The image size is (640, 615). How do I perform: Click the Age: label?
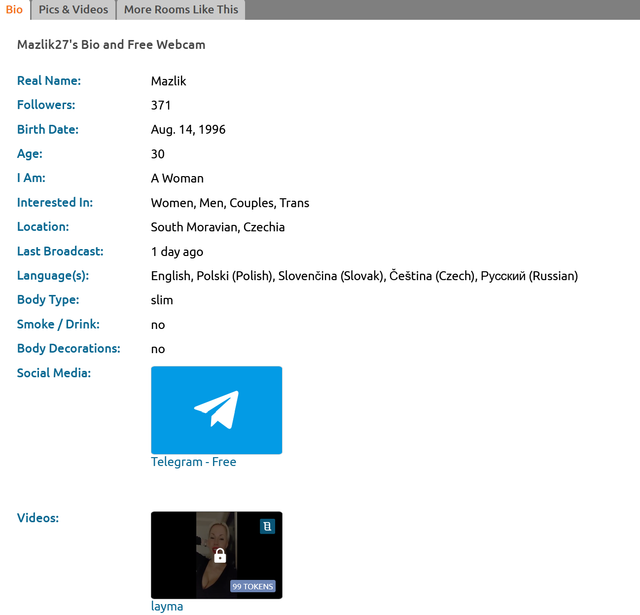click(30, 153)
